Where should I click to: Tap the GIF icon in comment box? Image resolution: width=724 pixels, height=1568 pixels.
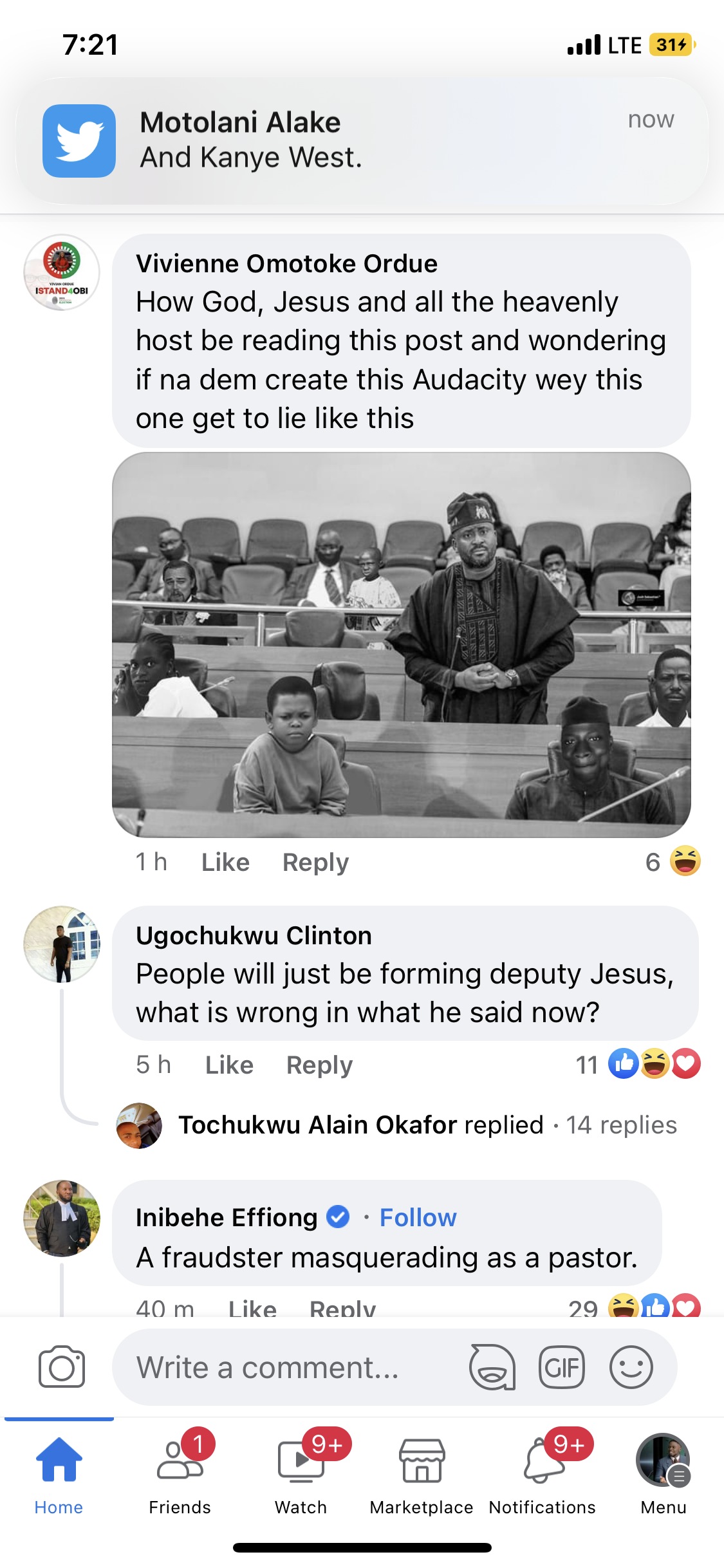click(x=562, y=1367)
